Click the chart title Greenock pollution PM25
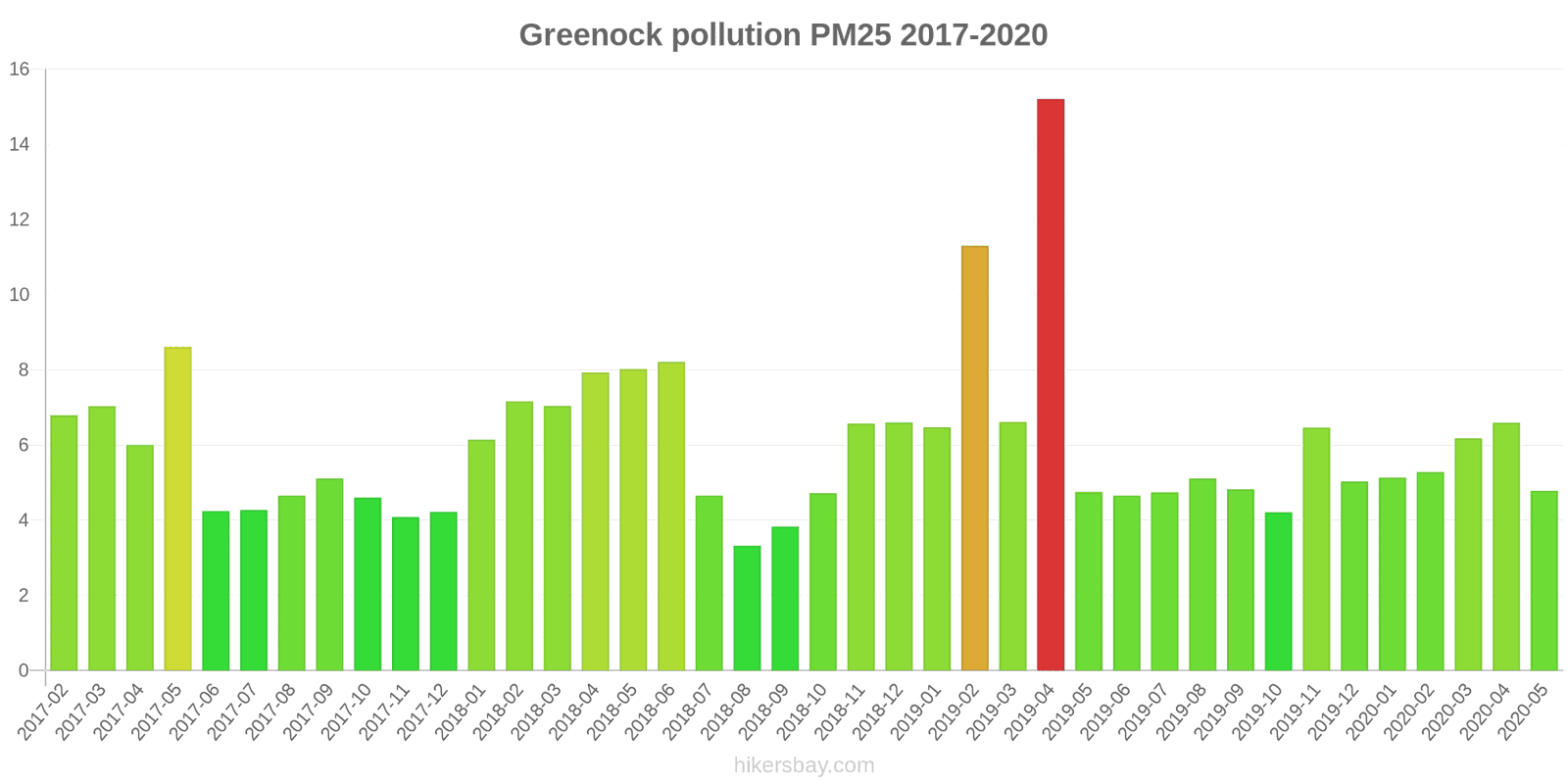 [783, 35]
